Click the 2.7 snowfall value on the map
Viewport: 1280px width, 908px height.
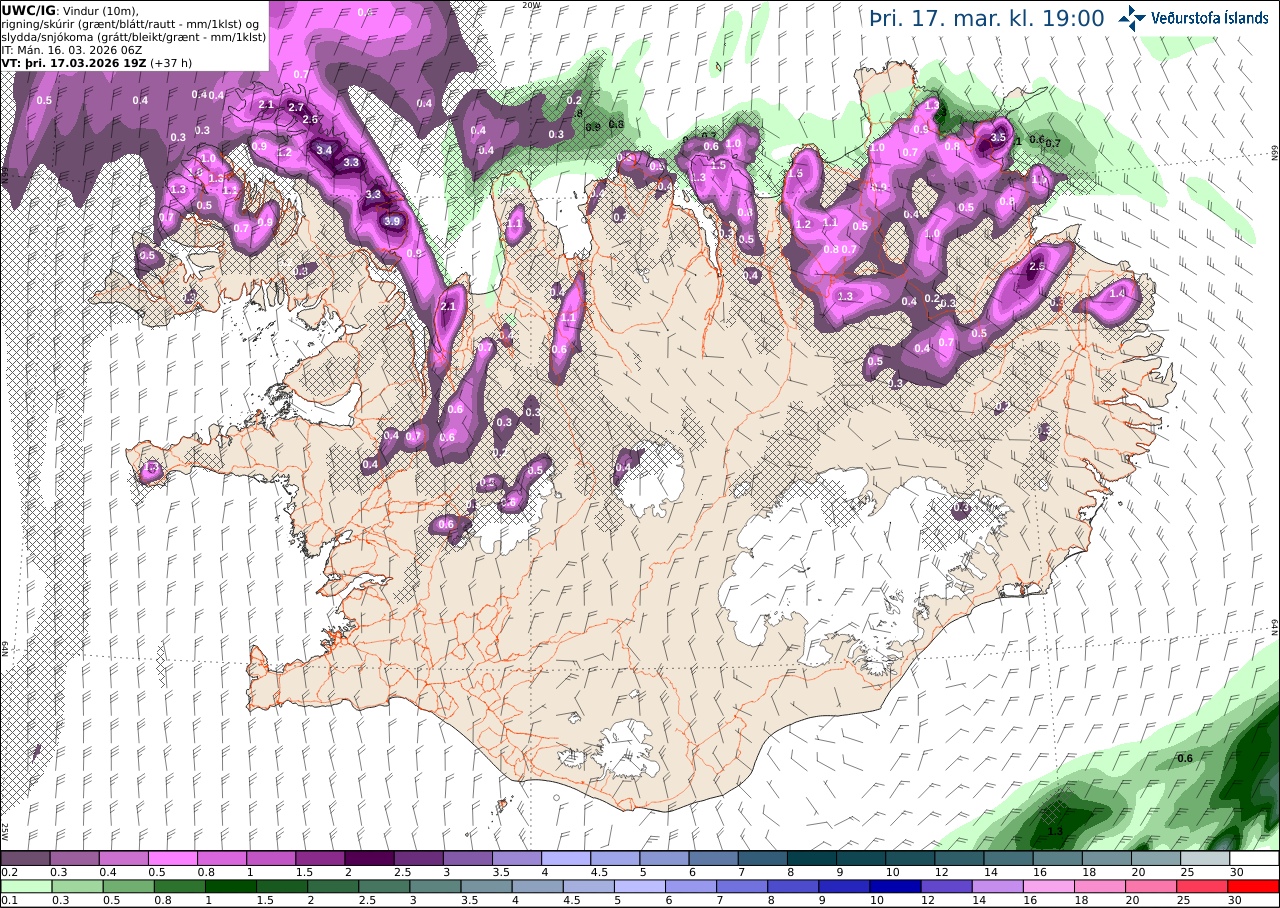click(x=295, y=107)
